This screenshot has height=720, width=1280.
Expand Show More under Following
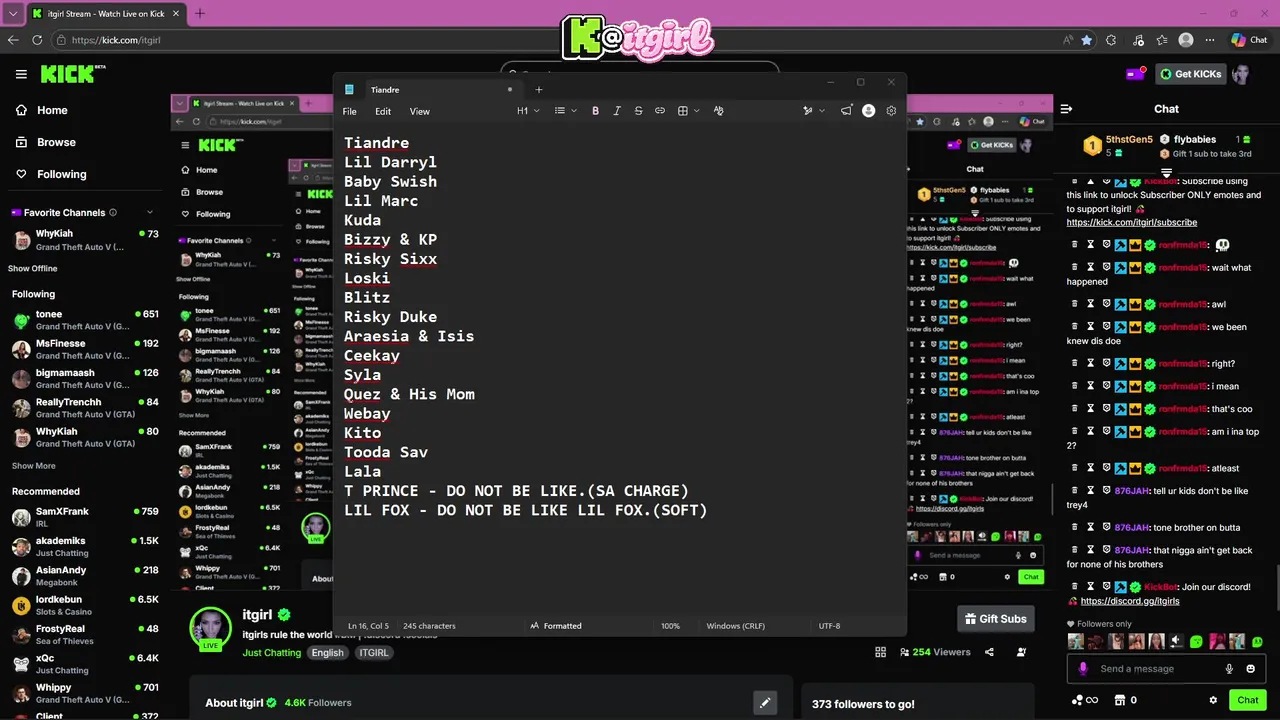[34, 466]
